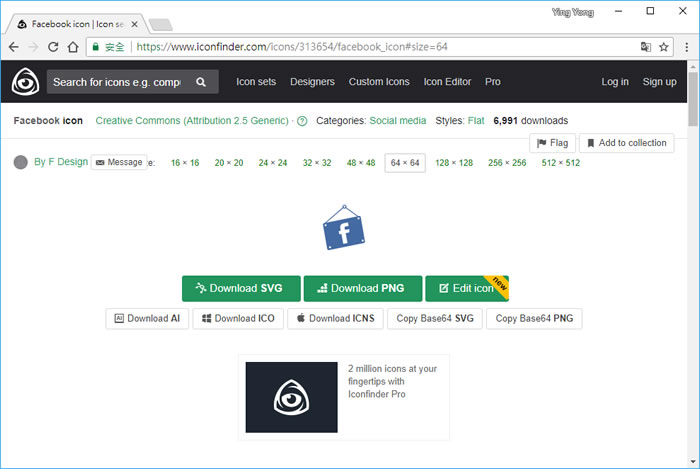Click Sign up in the header
Image resolution: width=700 pixels, height=469 pixels.
point(659,82)
